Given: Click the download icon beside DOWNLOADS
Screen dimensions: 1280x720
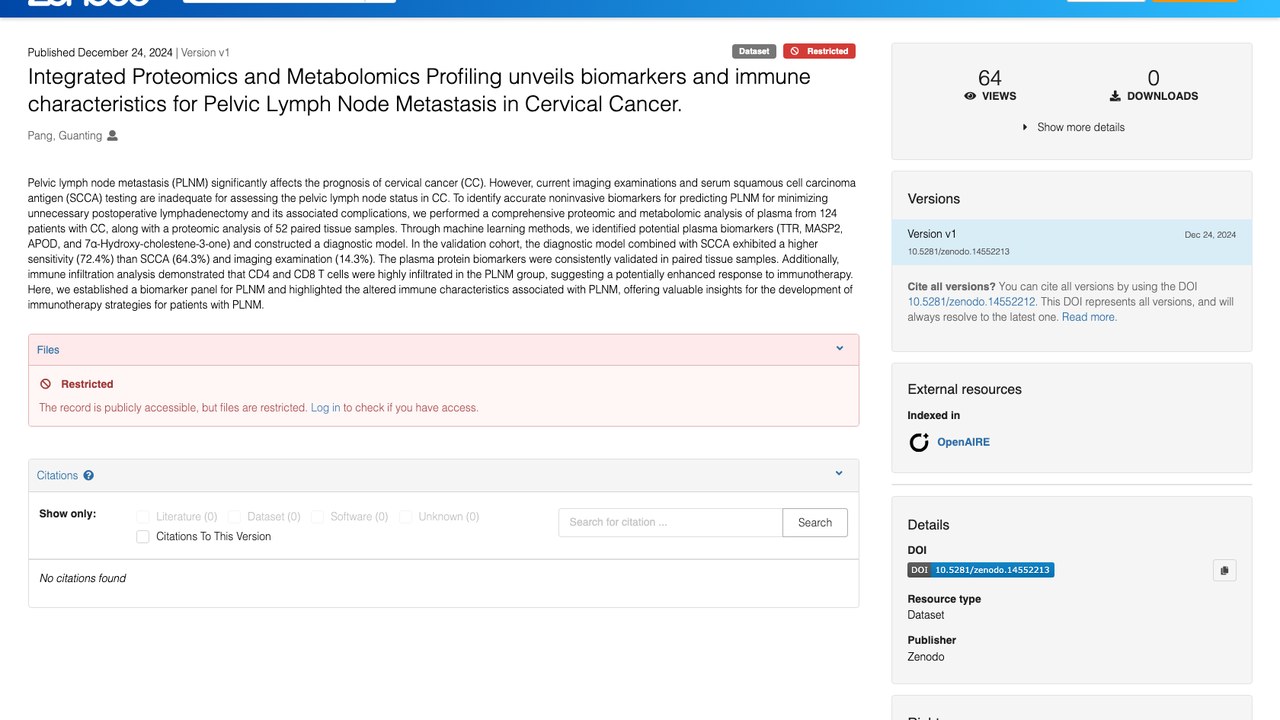Looking at the screenshot, I should click(x=1115, y=96).
